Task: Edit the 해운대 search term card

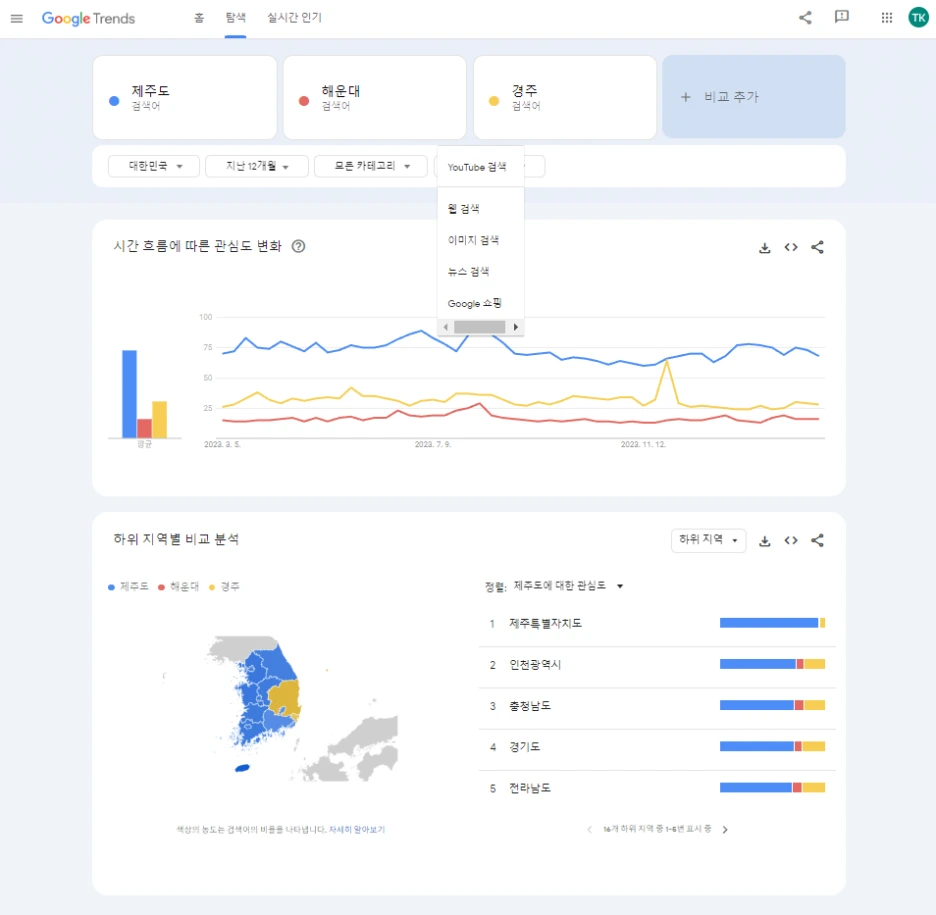Action: 375,97
